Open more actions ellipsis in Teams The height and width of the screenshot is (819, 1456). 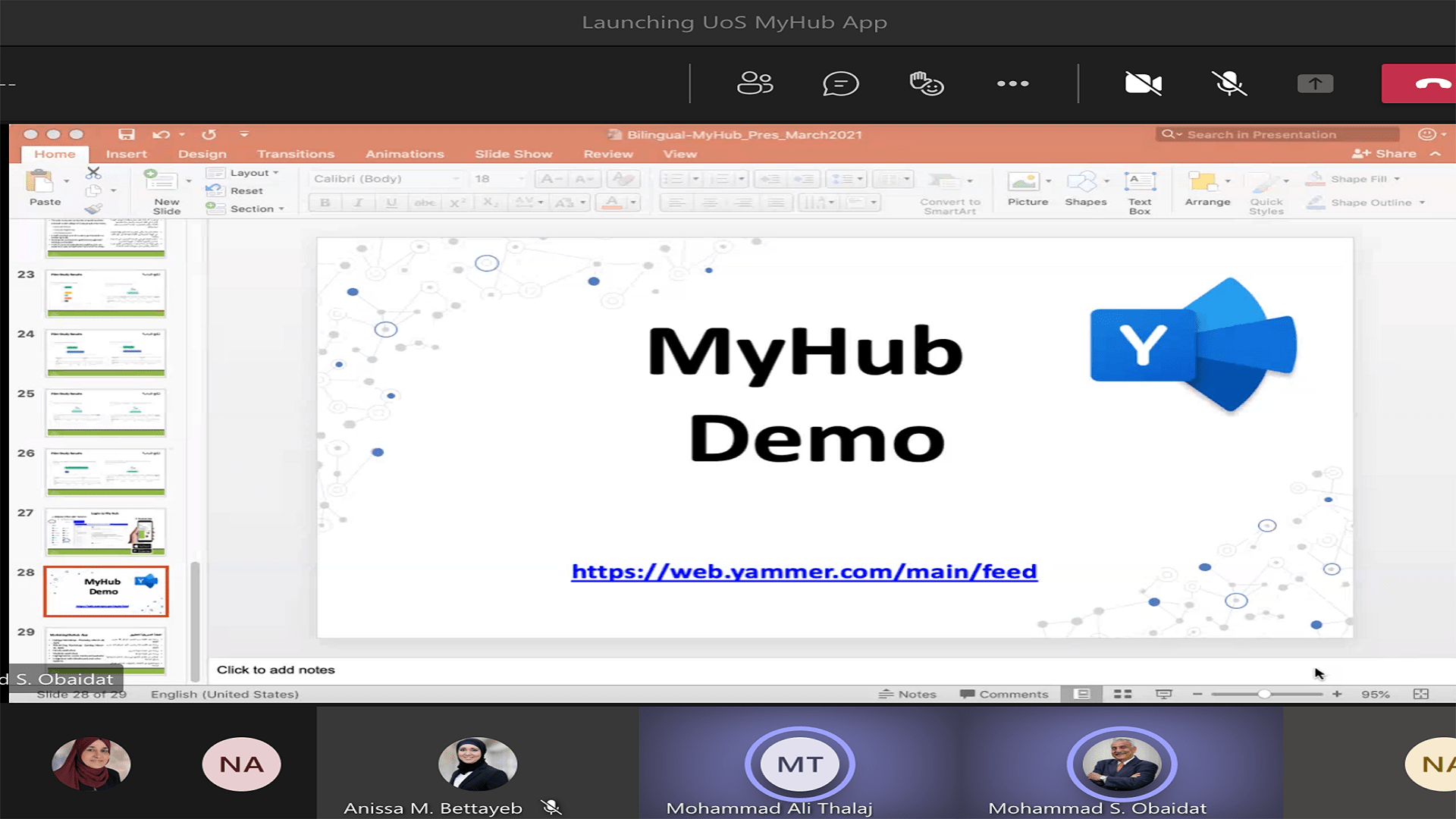[1012, 83]
